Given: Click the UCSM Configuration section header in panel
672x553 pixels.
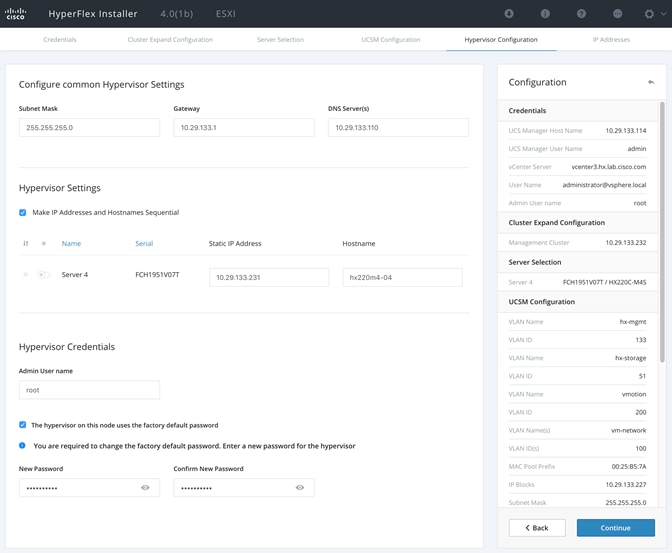Looking at the screenshot, I should 578,302.
